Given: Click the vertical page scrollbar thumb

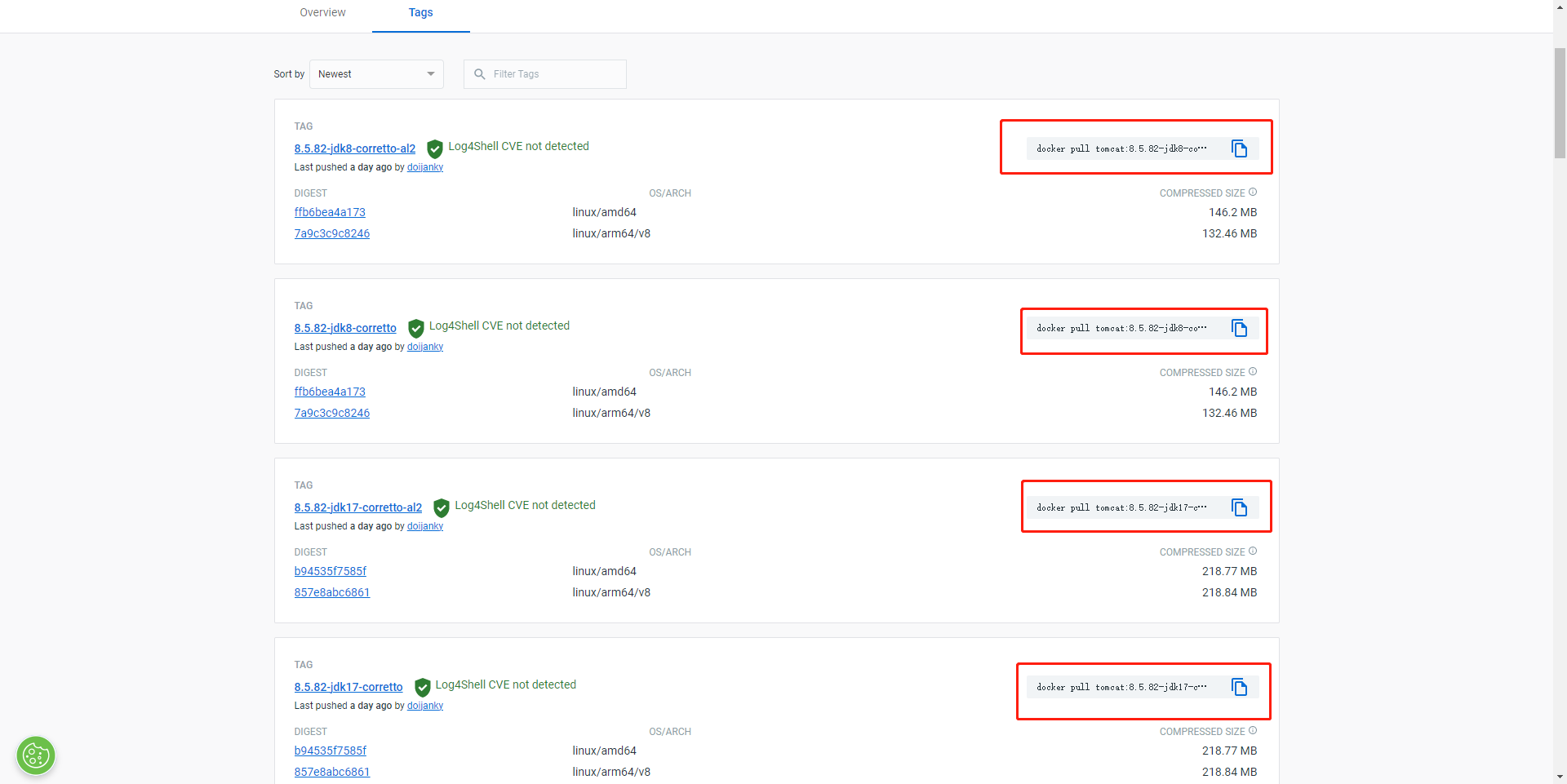Looking at the screenshot, I should coord(1560,102).
